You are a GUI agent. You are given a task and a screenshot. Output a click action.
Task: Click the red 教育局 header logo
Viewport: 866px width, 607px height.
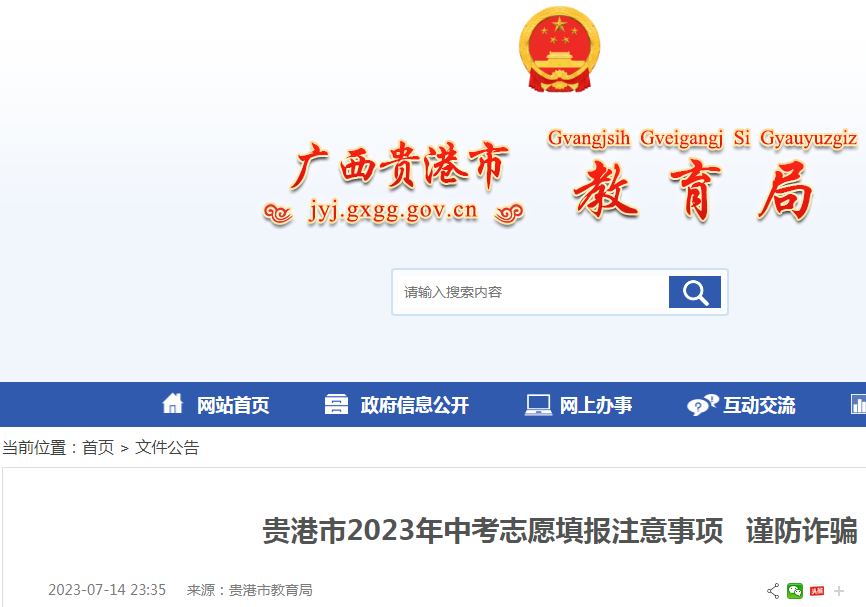[x=694, y=191]
